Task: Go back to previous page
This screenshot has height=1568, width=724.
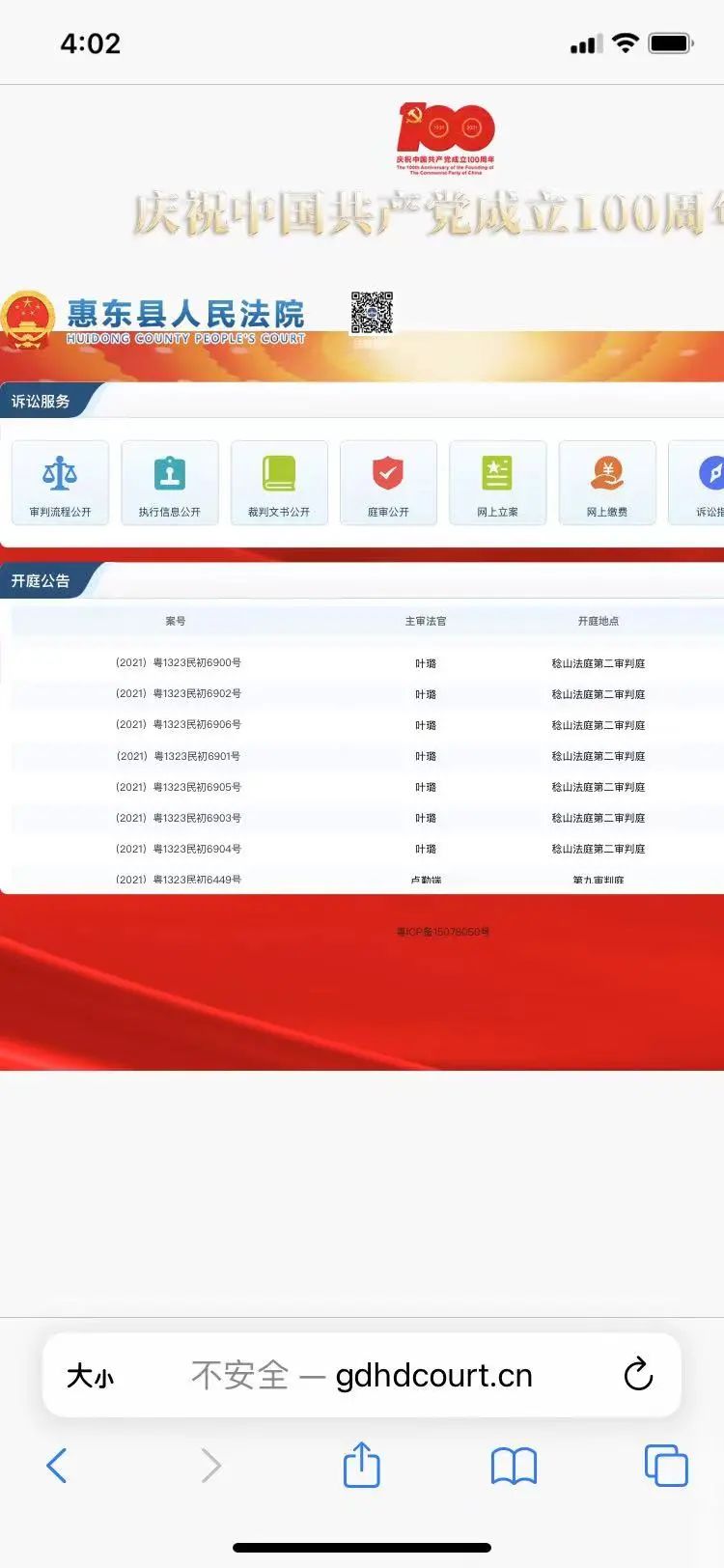Action: point(57,1466)
